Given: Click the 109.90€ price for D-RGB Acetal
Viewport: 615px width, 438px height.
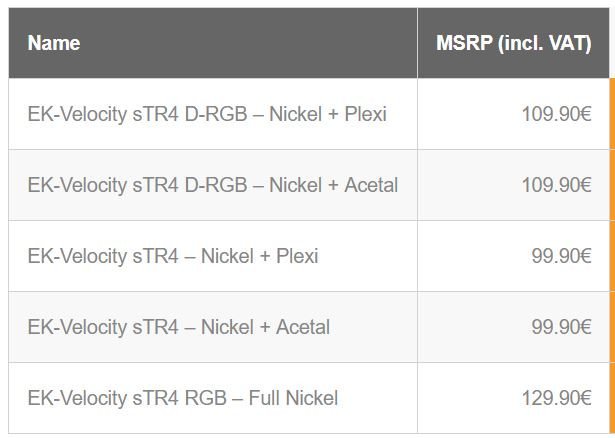Looking at the screenshot, I should click(x=556, y=185).
